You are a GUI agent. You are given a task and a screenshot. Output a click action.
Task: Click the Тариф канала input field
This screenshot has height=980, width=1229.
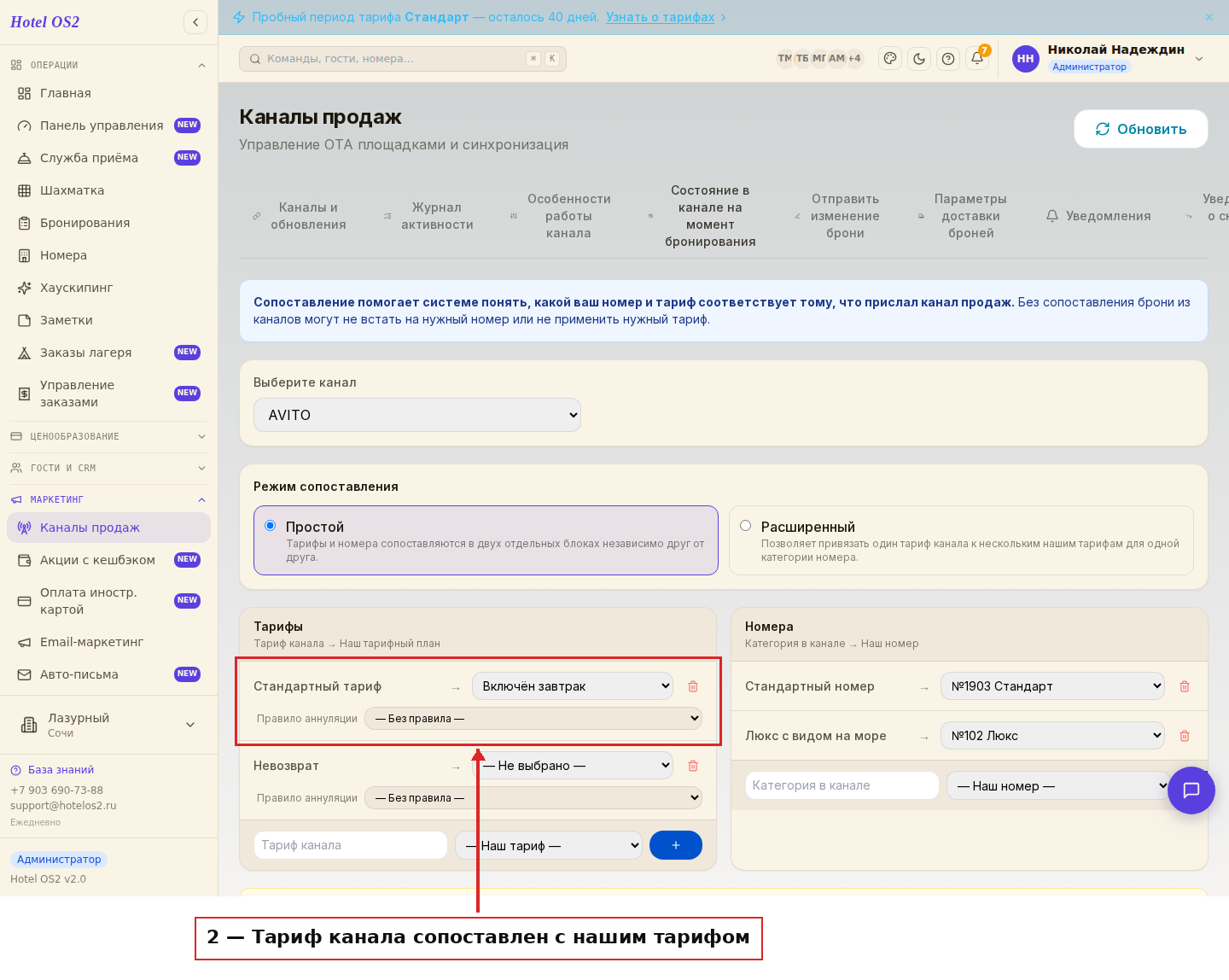pyautogui.click(x=351, y=845)
